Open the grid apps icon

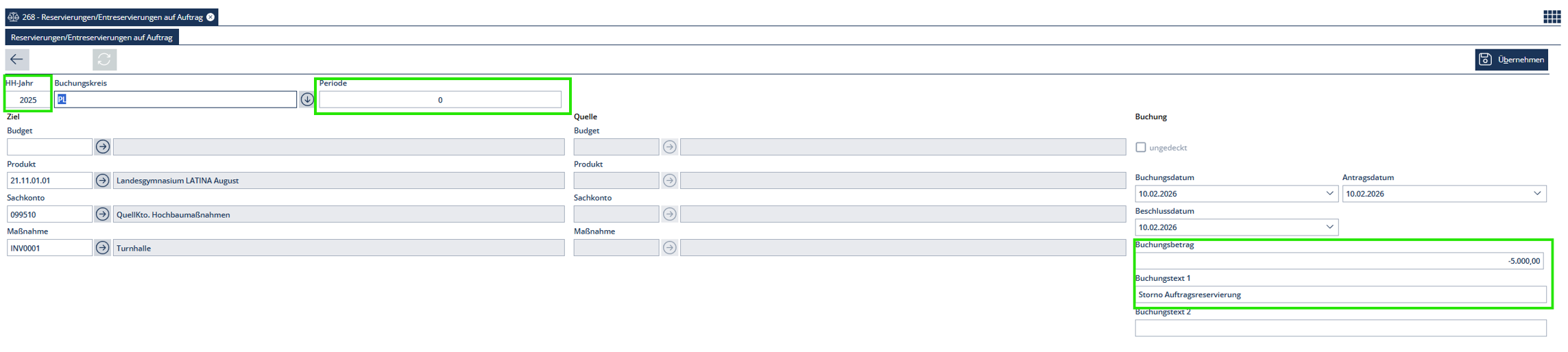point(1552,17)
